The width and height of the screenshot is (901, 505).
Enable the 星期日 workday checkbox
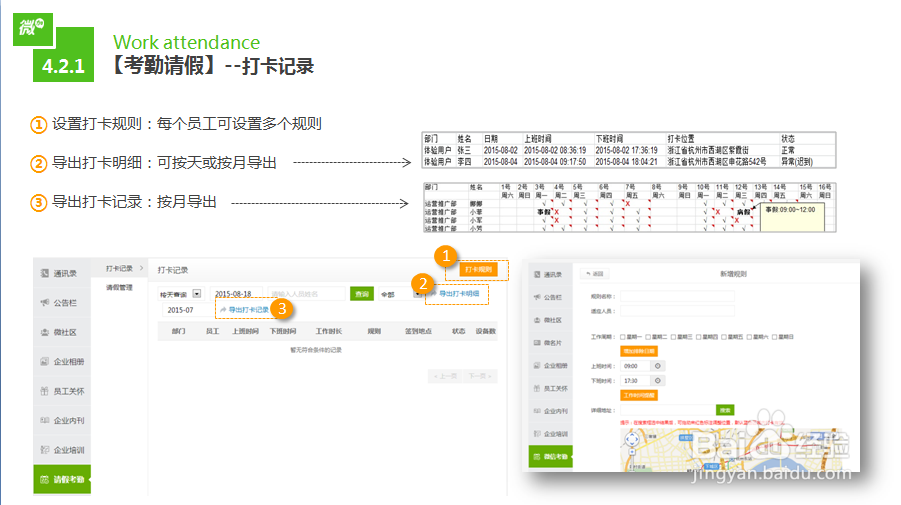(775, 337)
